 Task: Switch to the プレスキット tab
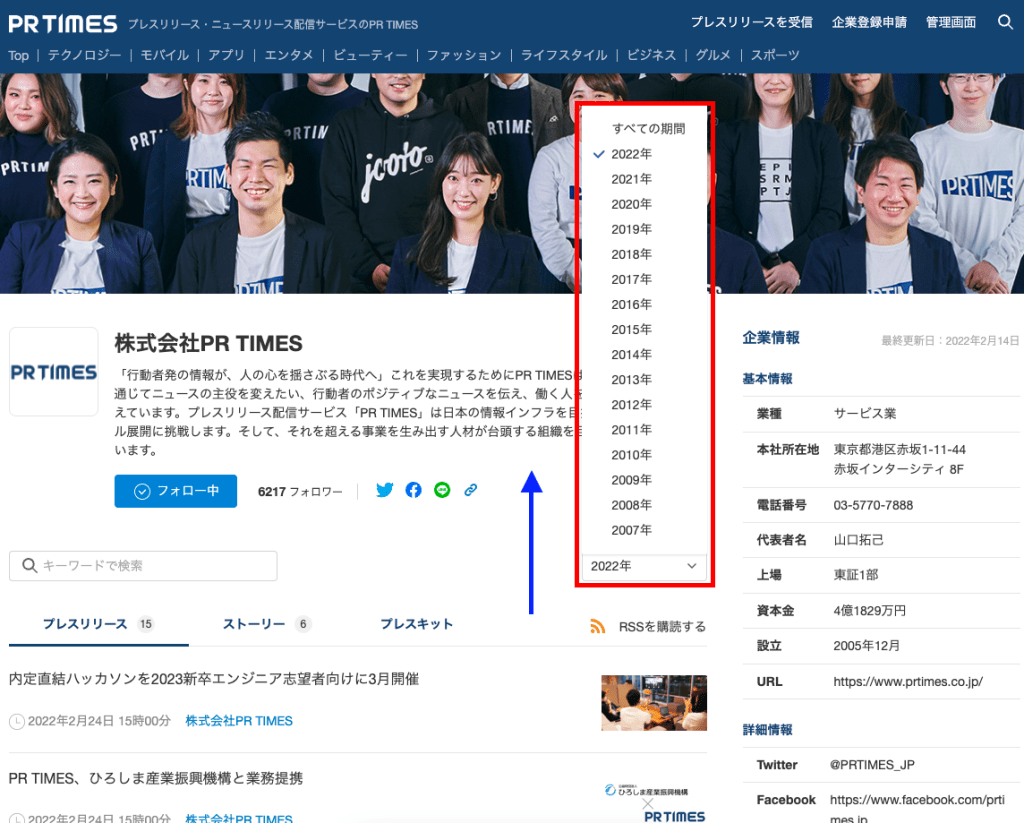417,624
